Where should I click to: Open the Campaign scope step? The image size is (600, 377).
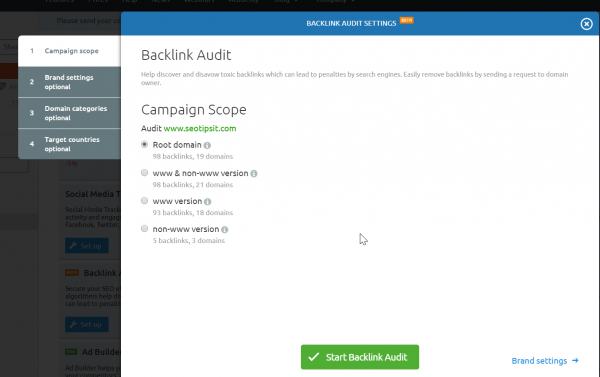(x=70, y=51)
